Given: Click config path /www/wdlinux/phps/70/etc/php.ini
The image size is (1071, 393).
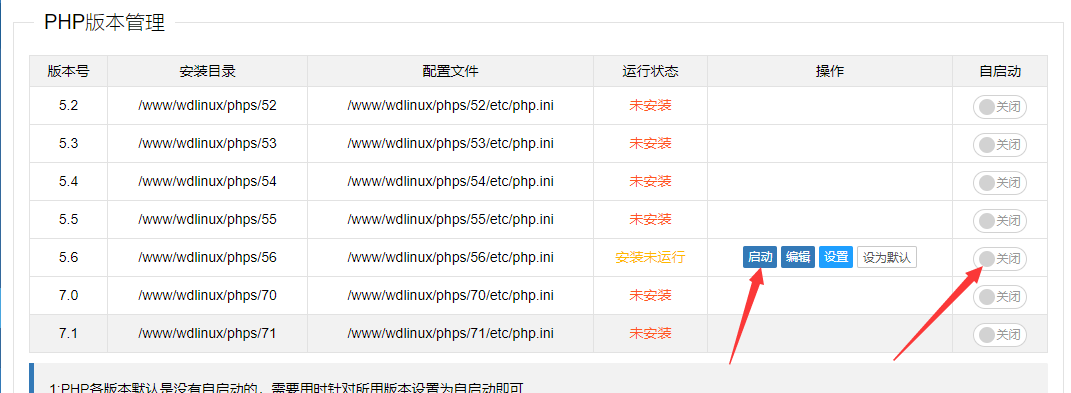Looking at the screenshot, I should [x=451, y=295].
